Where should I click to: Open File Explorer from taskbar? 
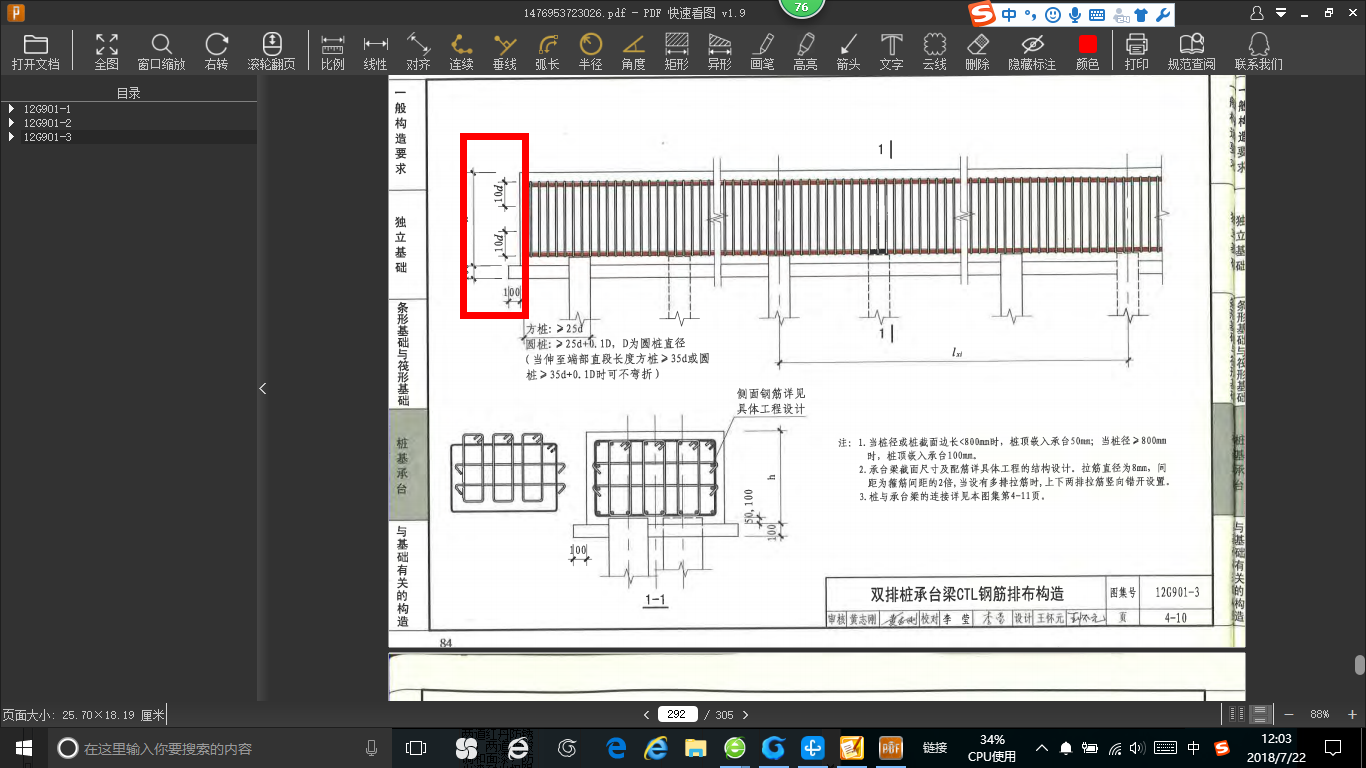(x=696, y=747)
